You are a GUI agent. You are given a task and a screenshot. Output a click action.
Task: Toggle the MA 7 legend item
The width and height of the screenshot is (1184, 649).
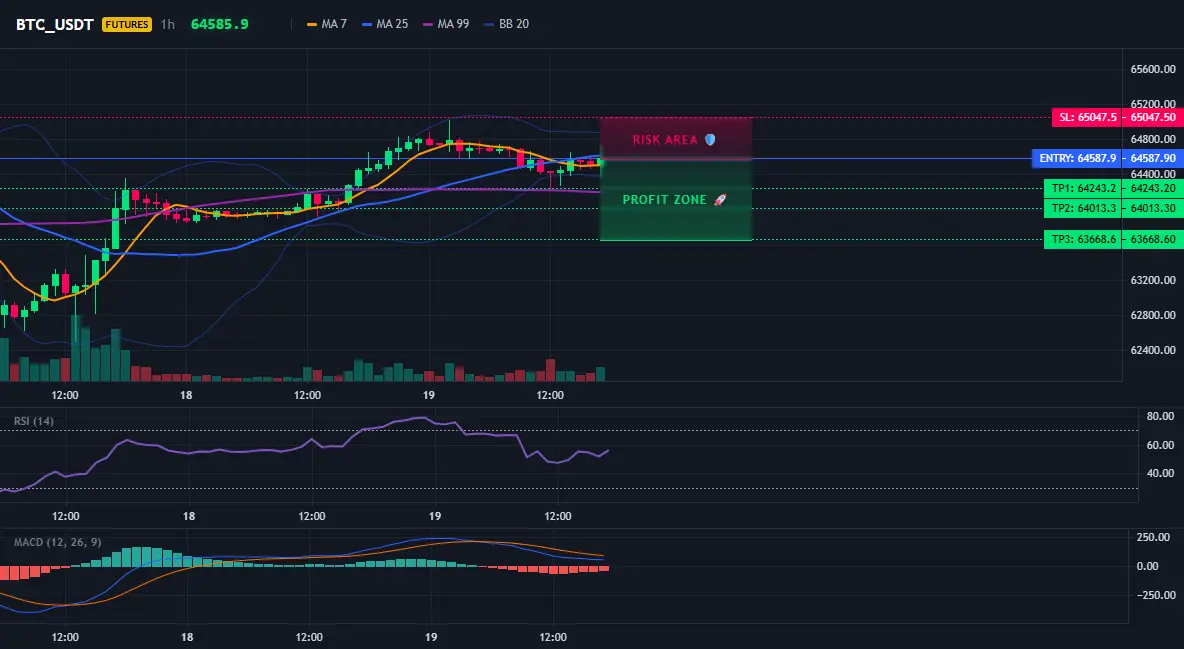point(327,24)
